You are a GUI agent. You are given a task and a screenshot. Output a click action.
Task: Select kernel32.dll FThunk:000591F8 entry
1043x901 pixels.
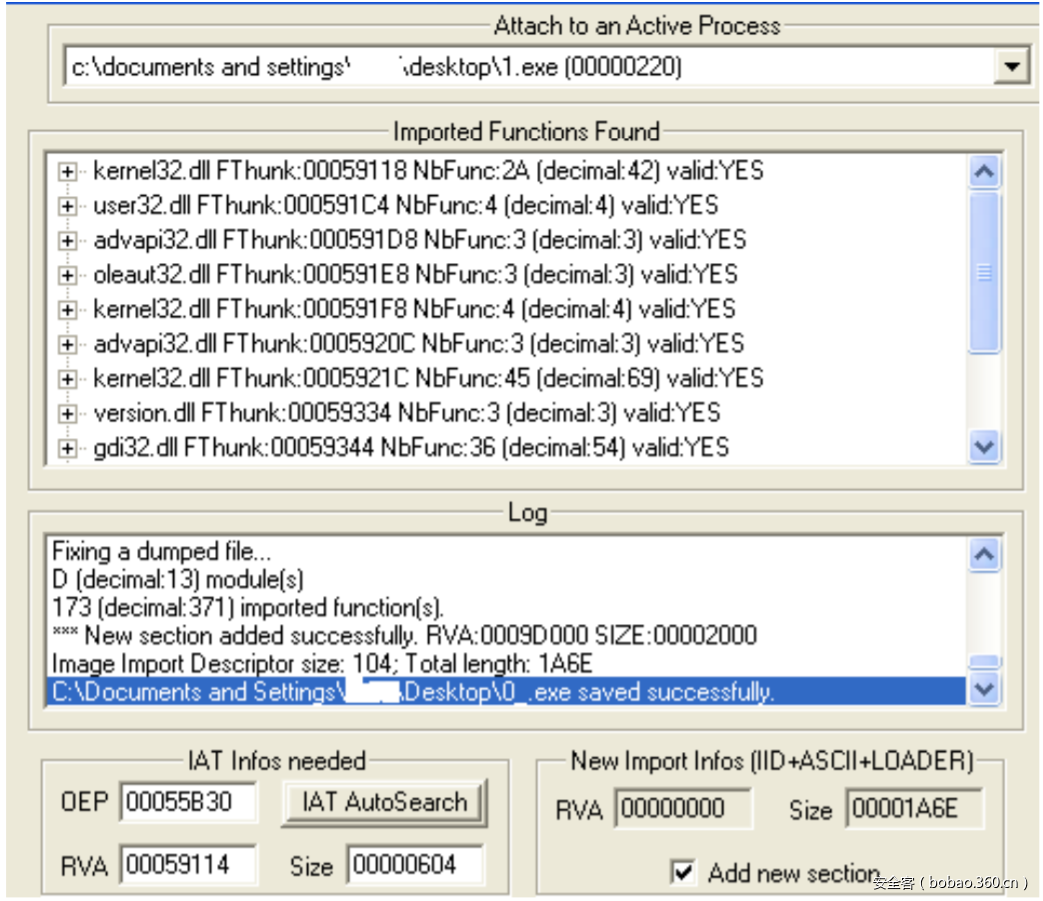point(414,310)
